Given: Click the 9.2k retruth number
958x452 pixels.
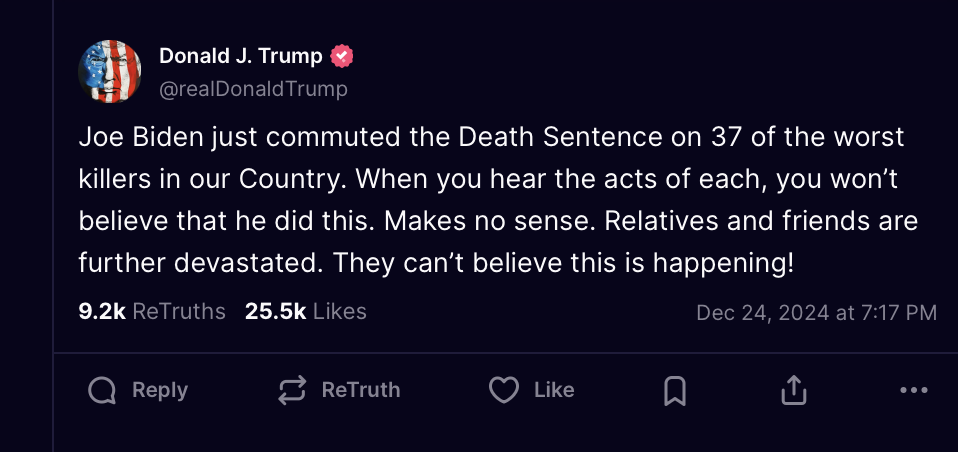Looking at the screenshot, I should point(102,312).
